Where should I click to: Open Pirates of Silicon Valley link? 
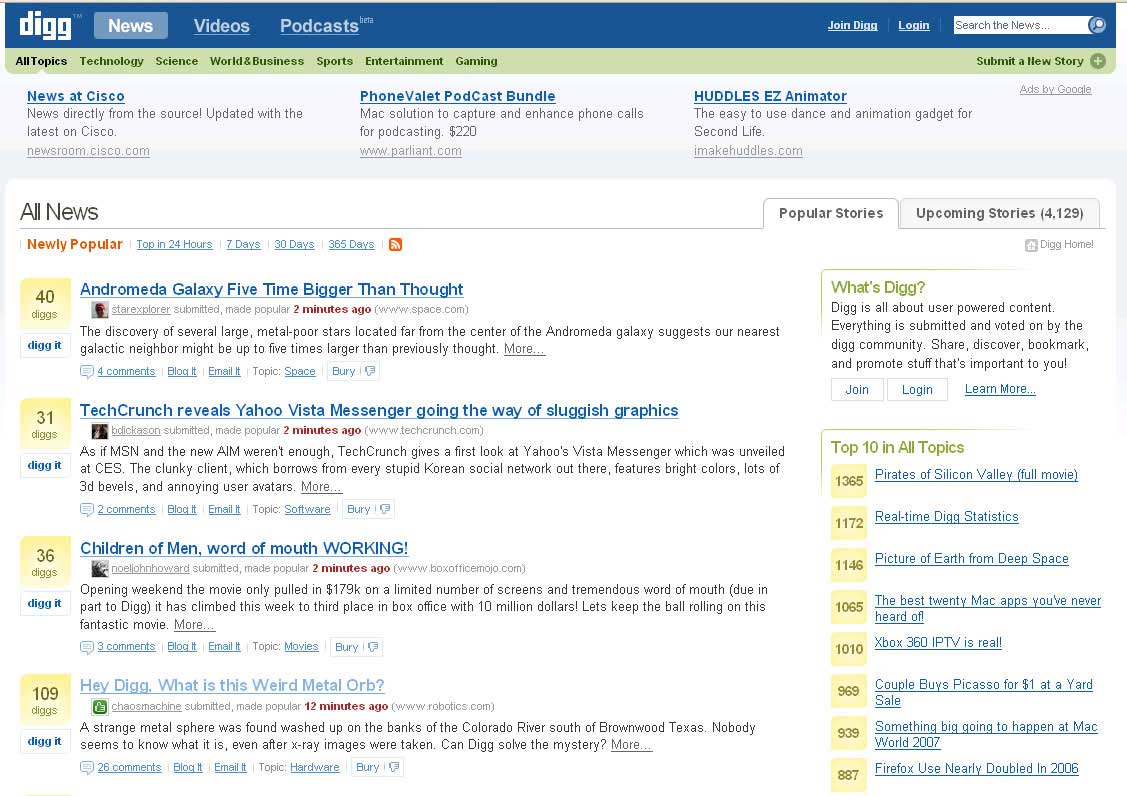click(x=976, y=475)
